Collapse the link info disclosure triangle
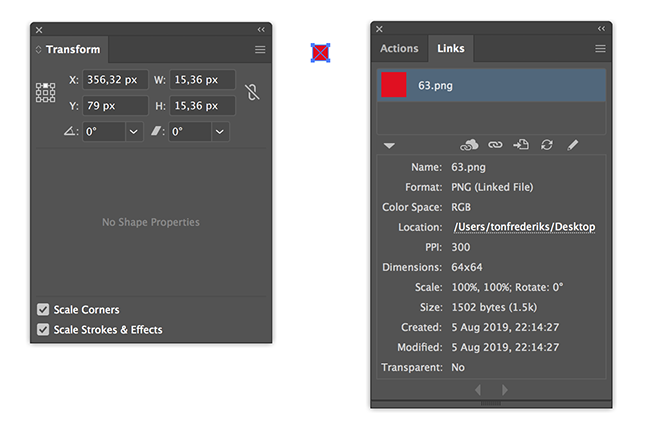The width and height of the screenshot is (651, 438). (389, 146)
